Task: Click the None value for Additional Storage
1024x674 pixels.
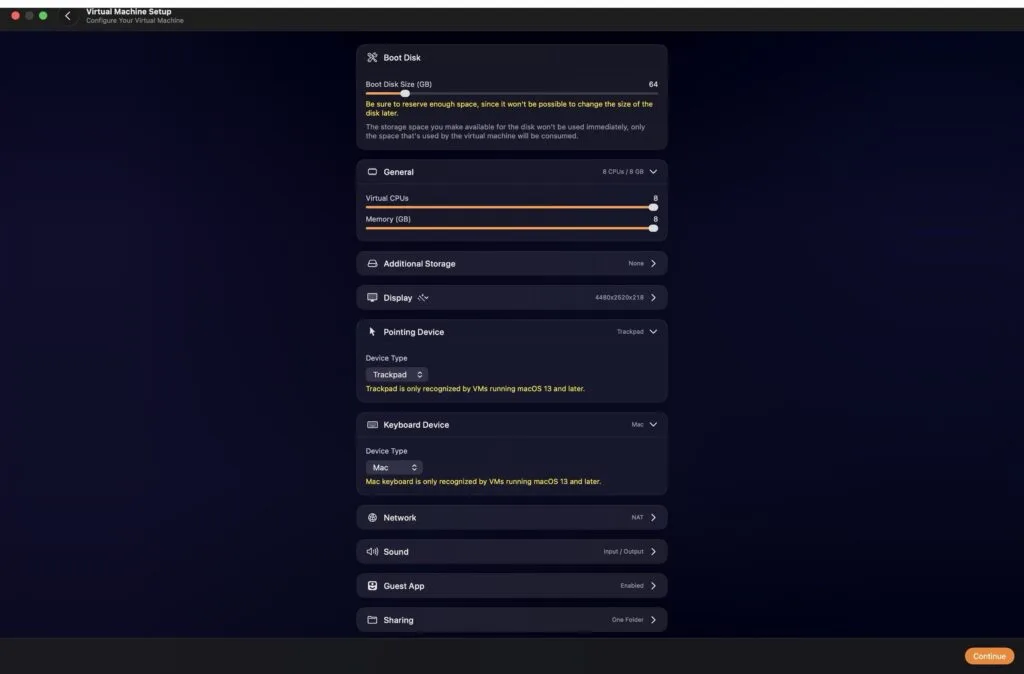Action: 636,264
